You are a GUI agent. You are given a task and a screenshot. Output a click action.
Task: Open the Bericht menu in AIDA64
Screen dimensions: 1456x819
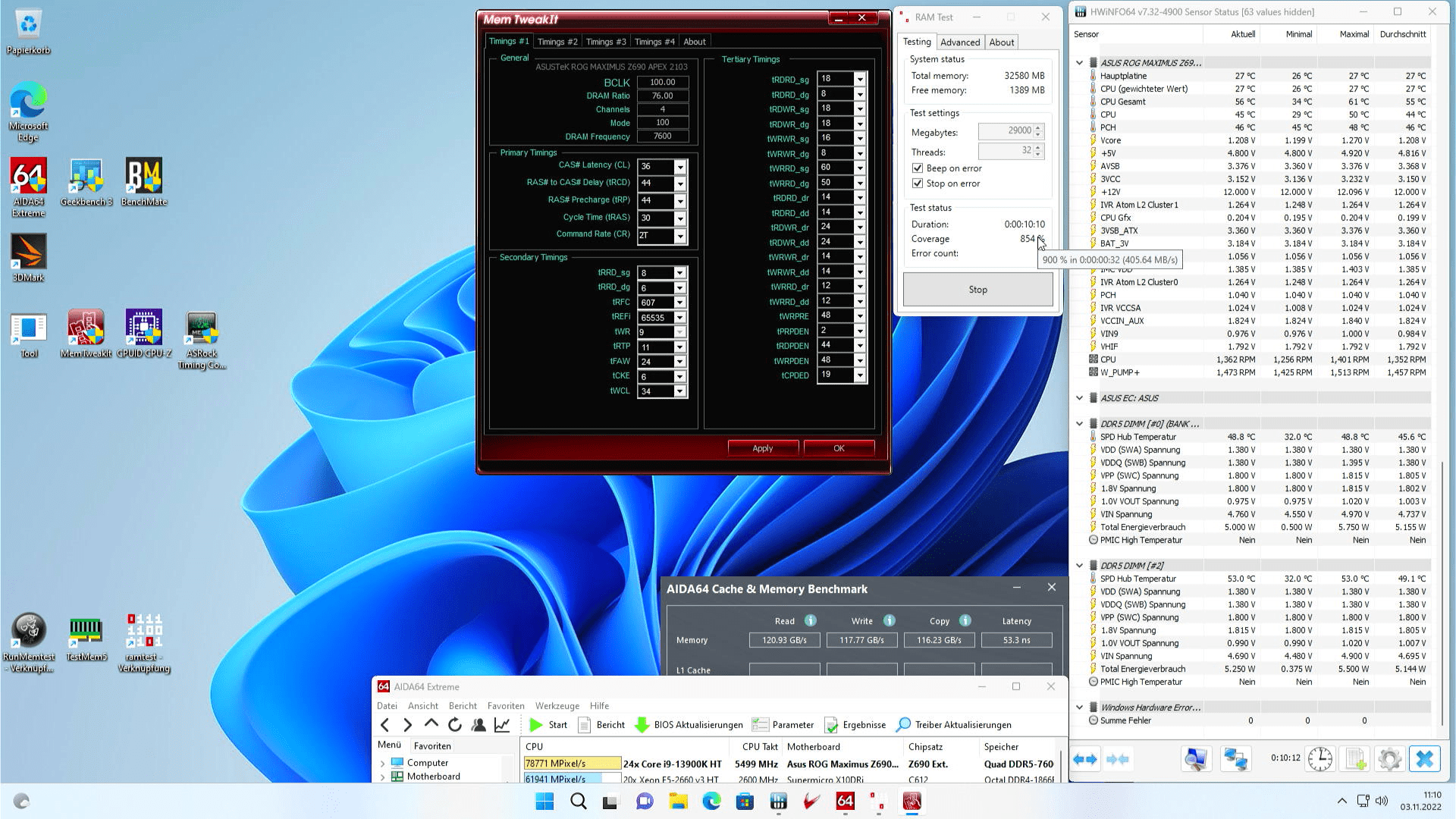pos(463,706)
